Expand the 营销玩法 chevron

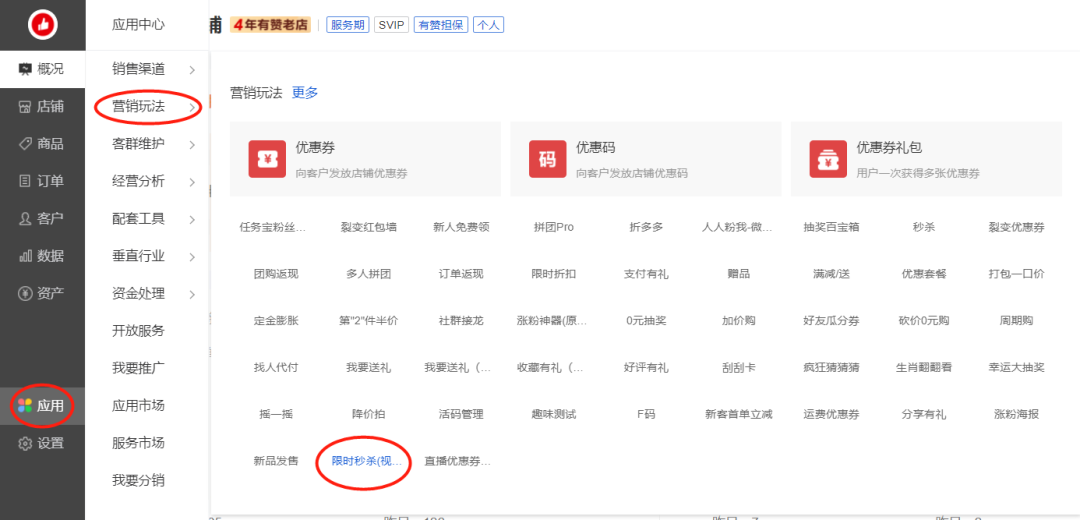[x=192, y=107]
